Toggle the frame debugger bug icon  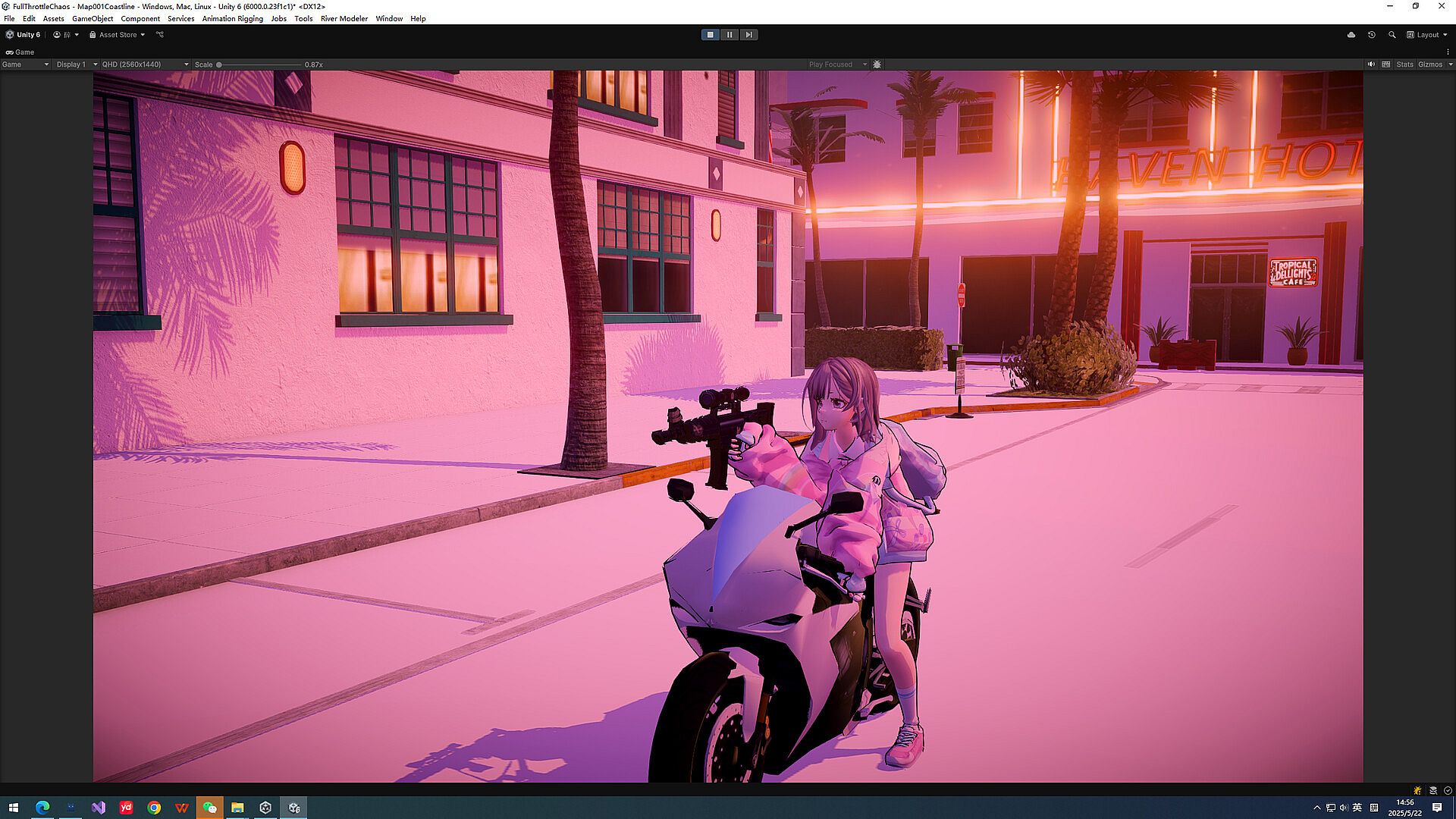[877, 64]
